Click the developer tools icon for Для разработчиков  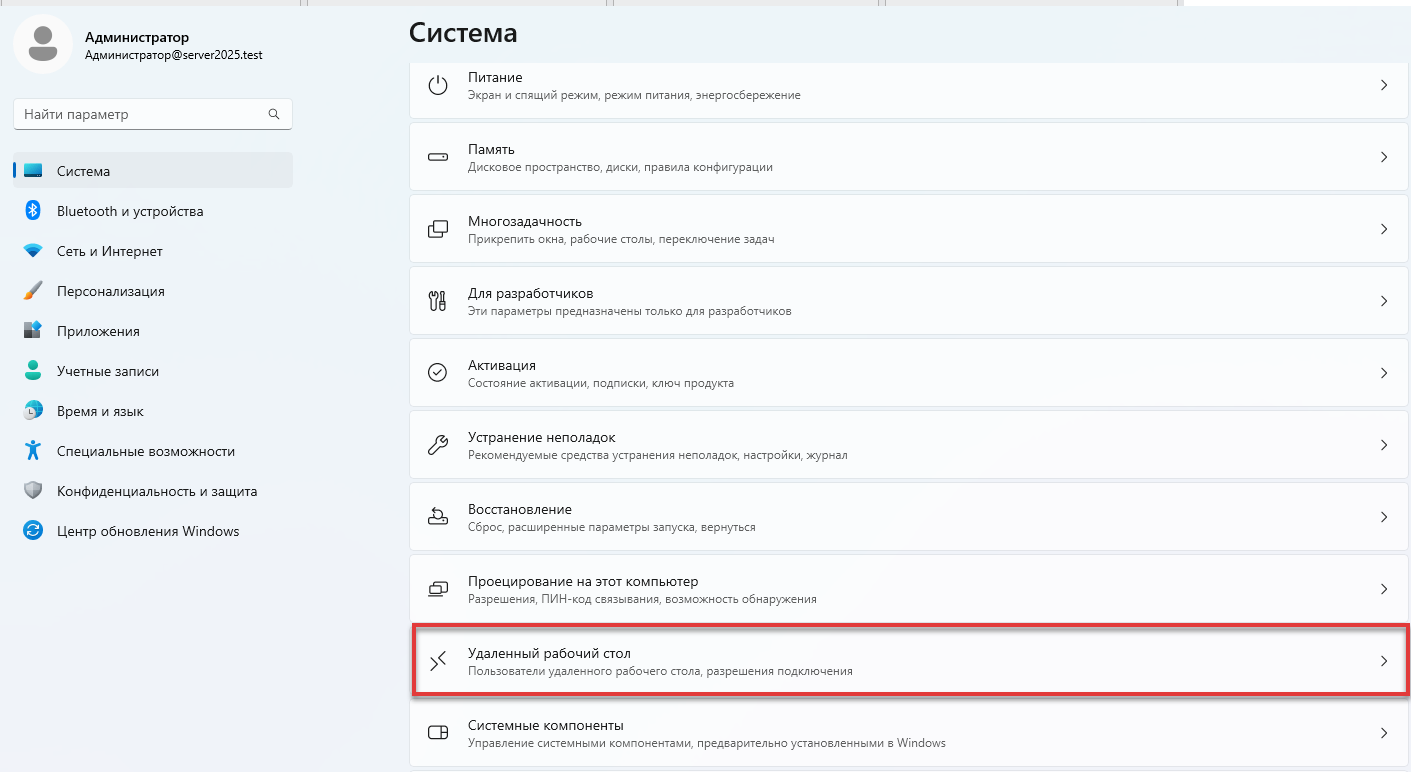click(x=437, y=301)
